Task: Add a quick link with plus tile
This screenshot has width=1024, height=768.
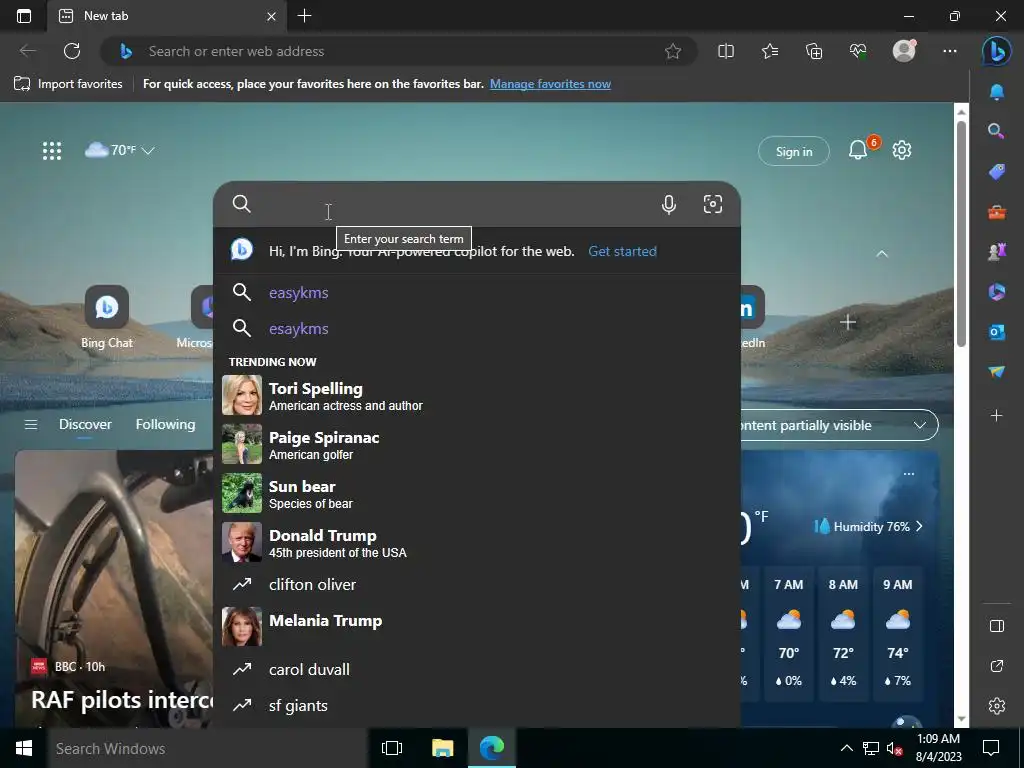Action: (x=848, y=322)
